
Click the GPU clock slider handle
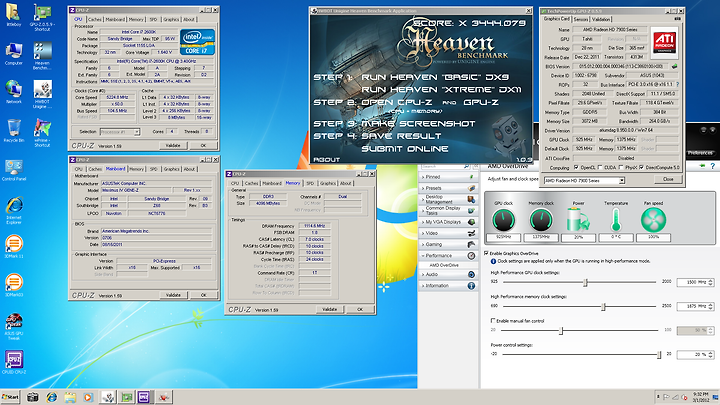tap(585, 282)
